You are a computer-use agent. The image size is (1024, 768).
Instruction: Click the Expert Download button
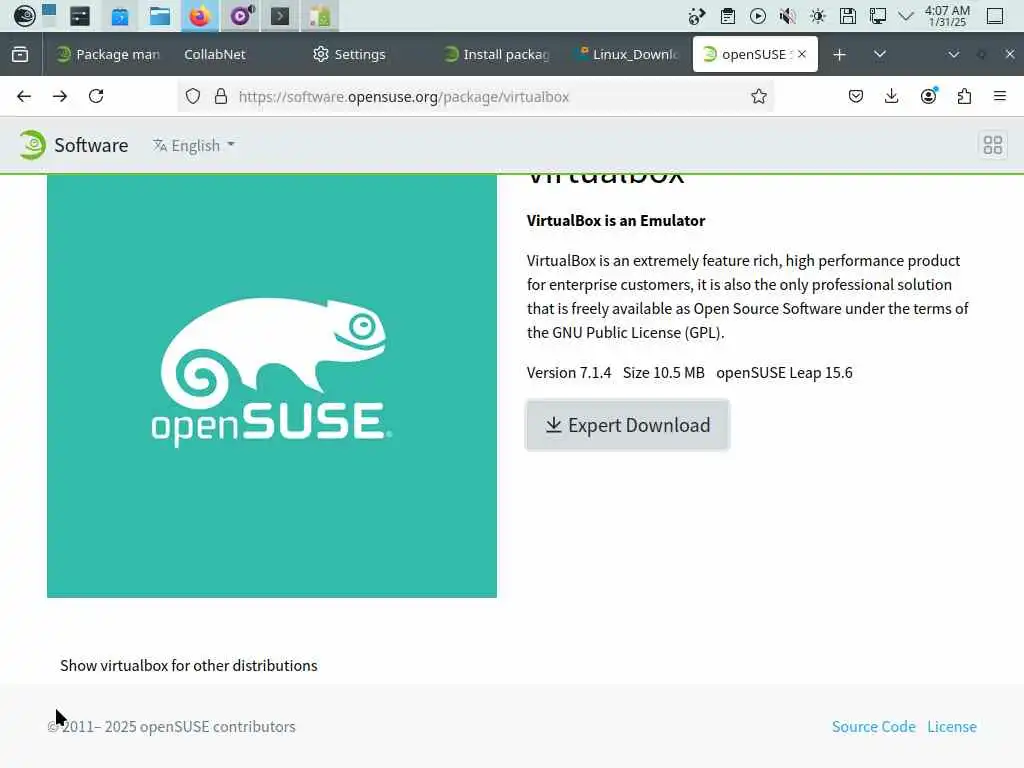click(x=628, y=425)
